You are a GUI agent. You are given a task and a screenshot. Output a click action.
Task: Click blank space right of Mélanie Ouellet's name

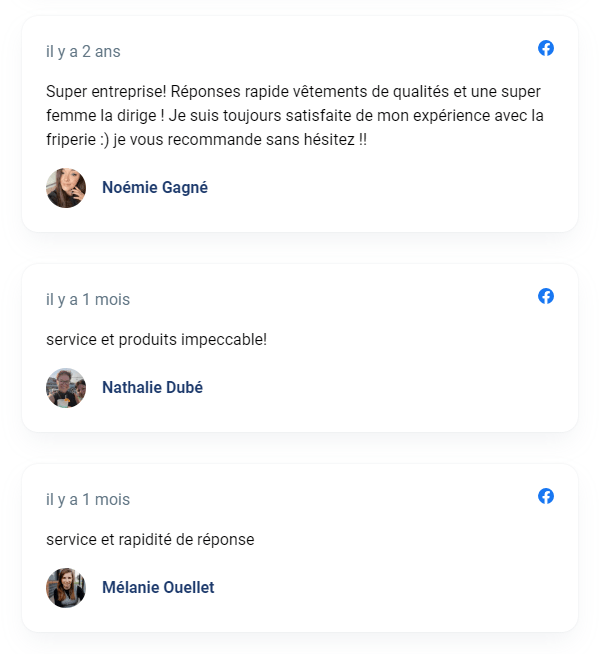(x=390, y=588)
